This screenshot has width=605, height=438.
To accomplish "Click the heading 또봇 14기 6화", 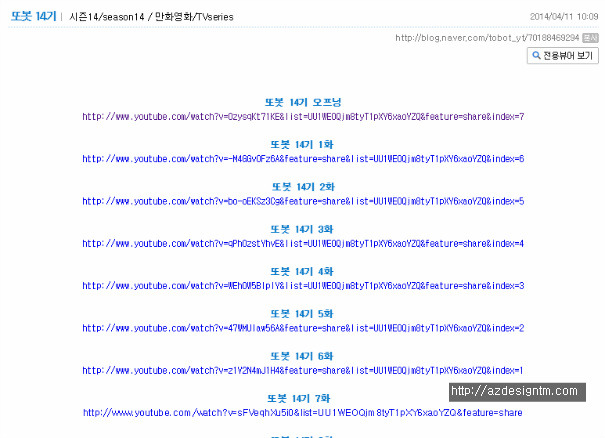I will [302, 356].
